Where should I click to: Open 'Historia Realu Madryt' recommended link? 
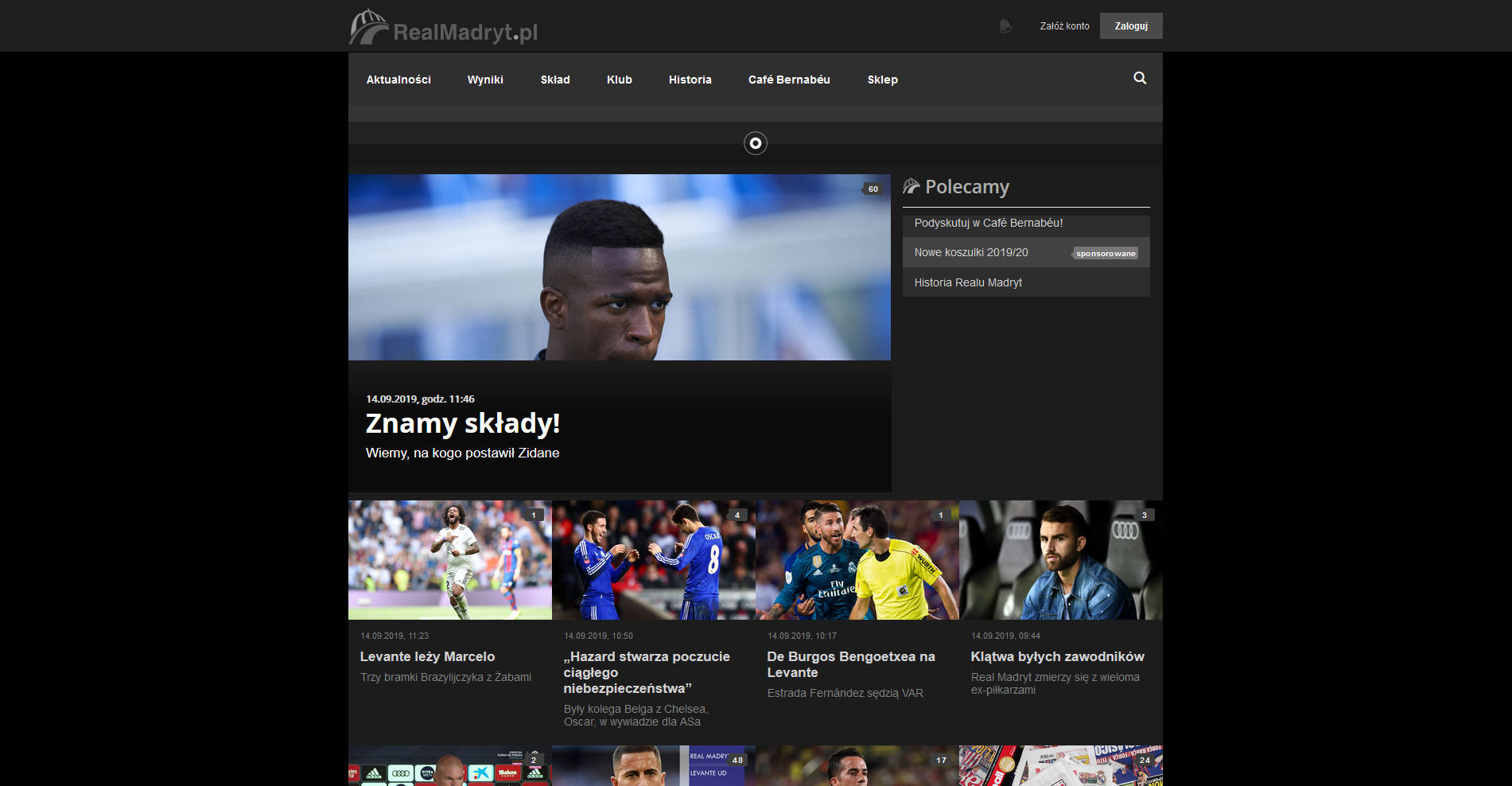tap(968, 282)
